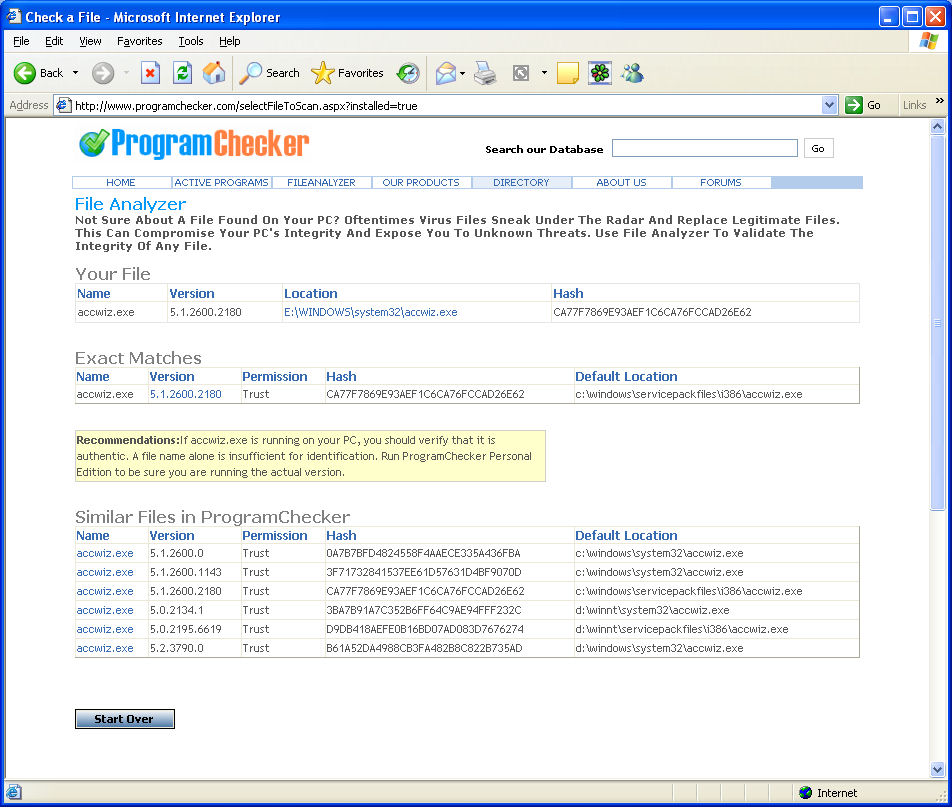Open accwiz.exe link for version 5.0.2195.6619

(x=104, y=629)
